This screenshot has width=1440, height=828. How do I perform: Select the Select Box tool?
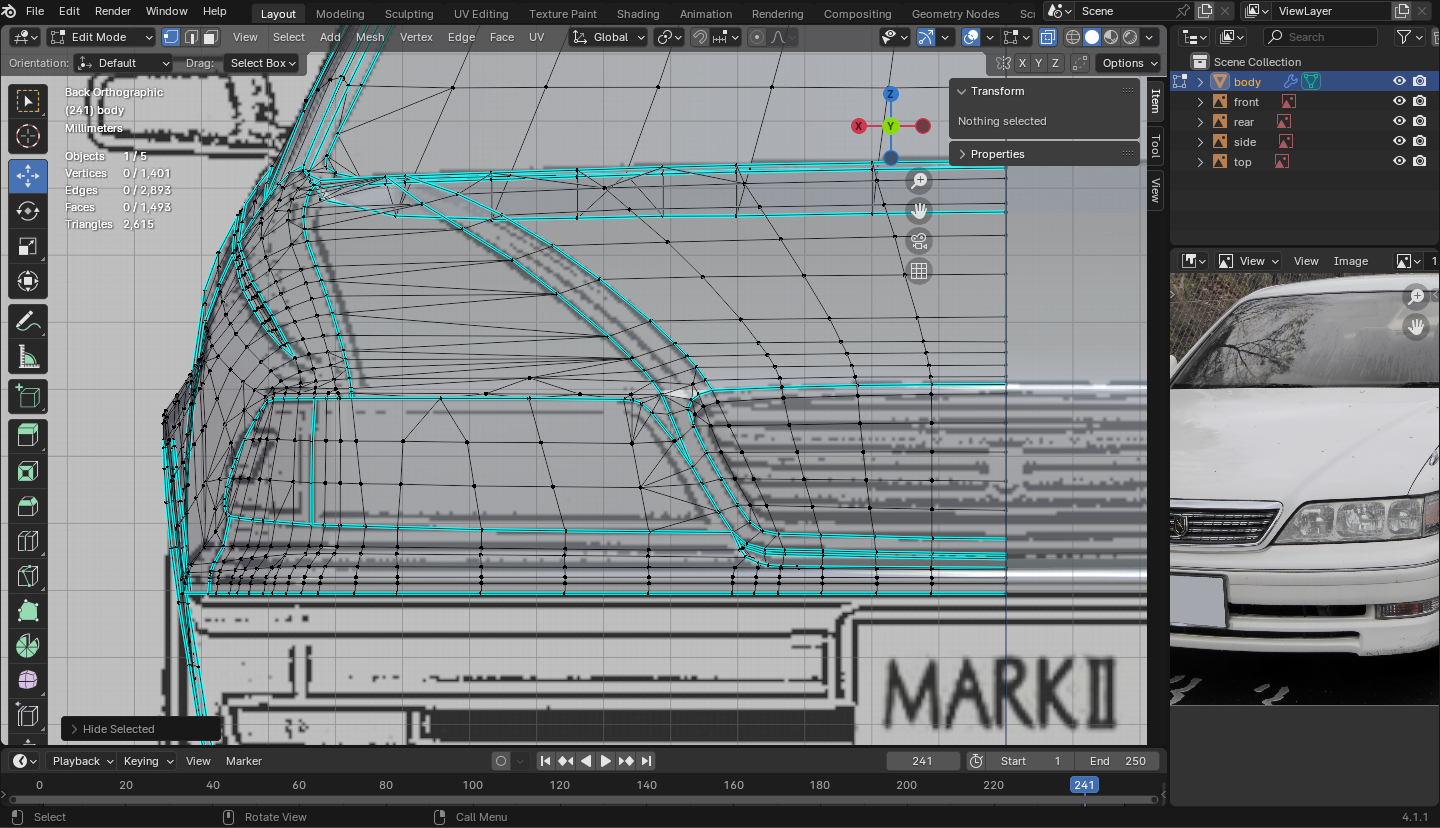click(x=28, y=101)
